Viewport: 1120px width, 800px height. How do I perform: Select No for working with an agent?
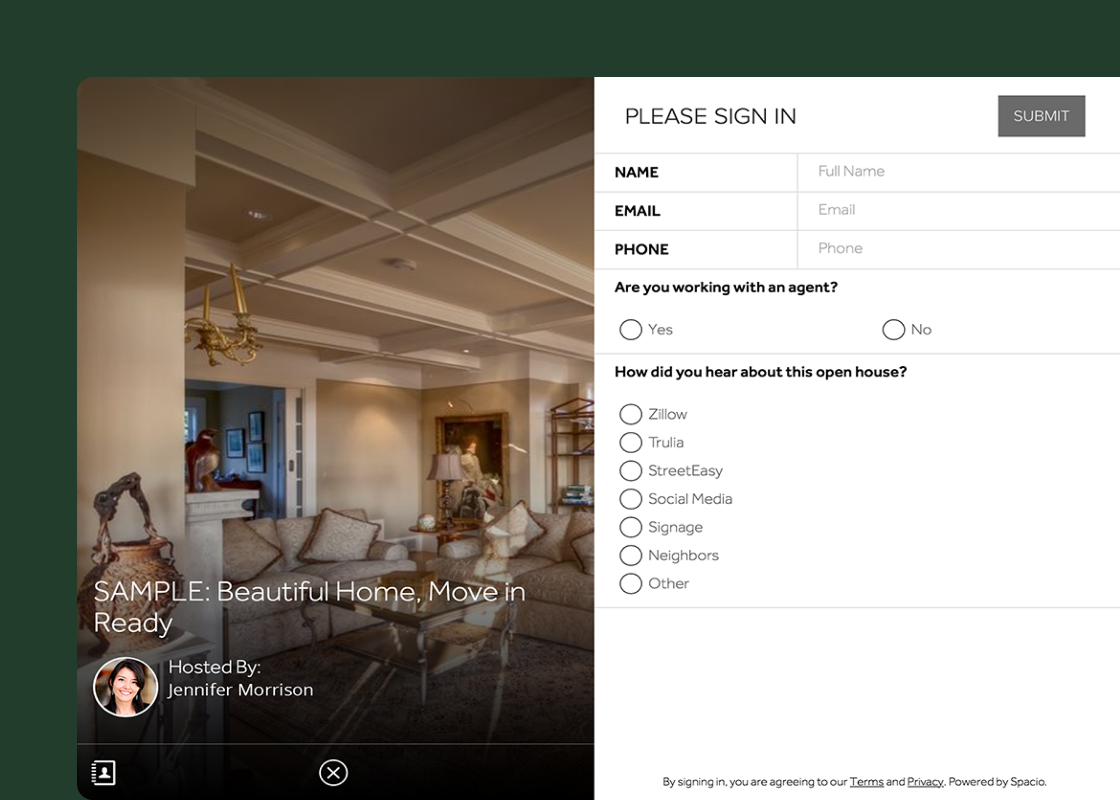(893, 329)
